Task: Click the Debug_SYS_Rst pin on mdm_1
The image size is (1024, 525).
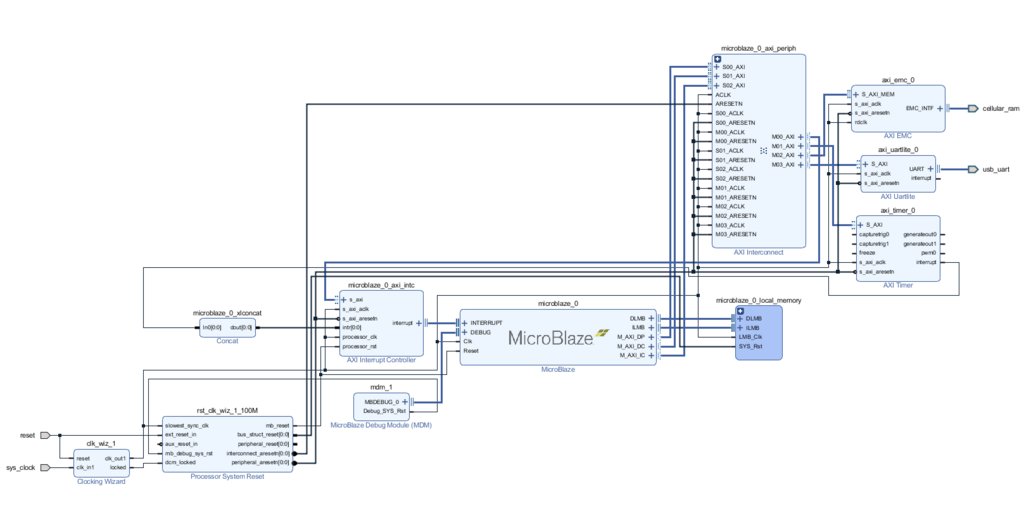Action: [x=385, y=411]
